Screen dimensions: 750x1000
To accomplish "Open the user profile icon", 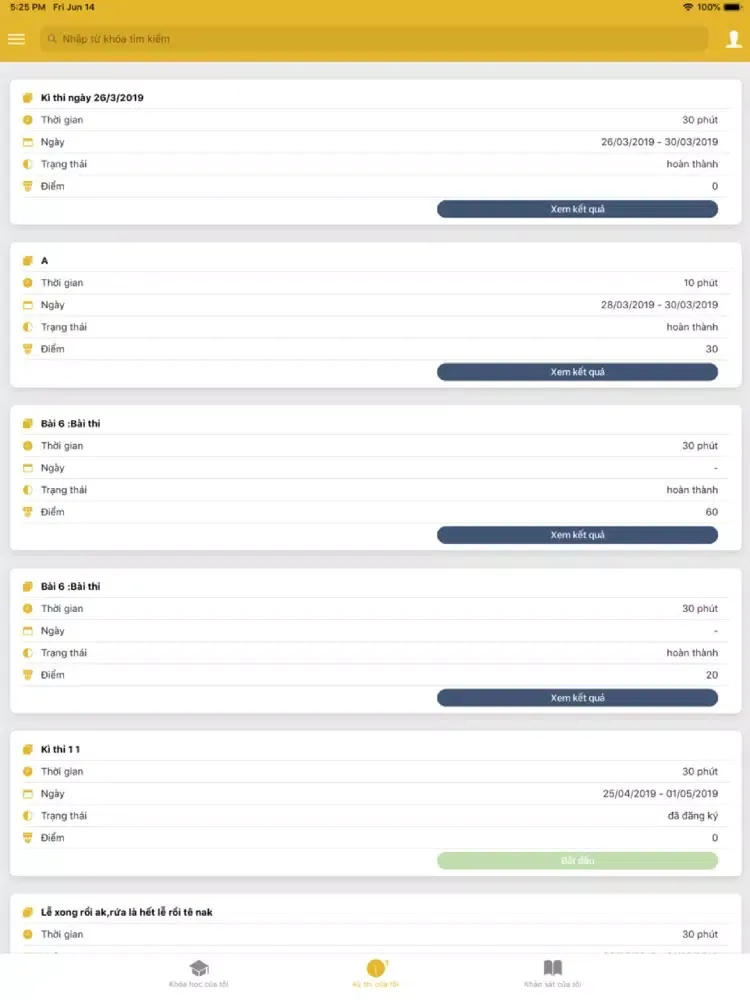I will [733, 39].
